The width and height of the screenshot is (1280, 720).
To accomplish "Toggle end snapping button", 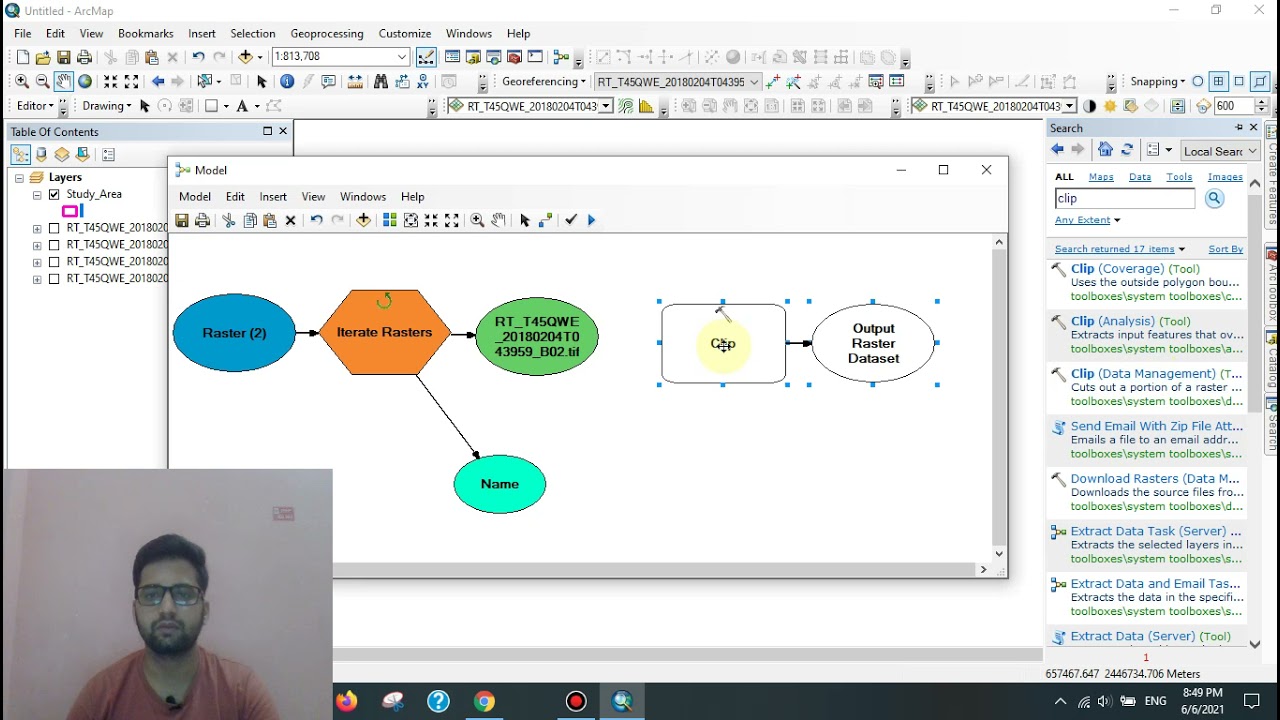I will [x=1218, y=81].
